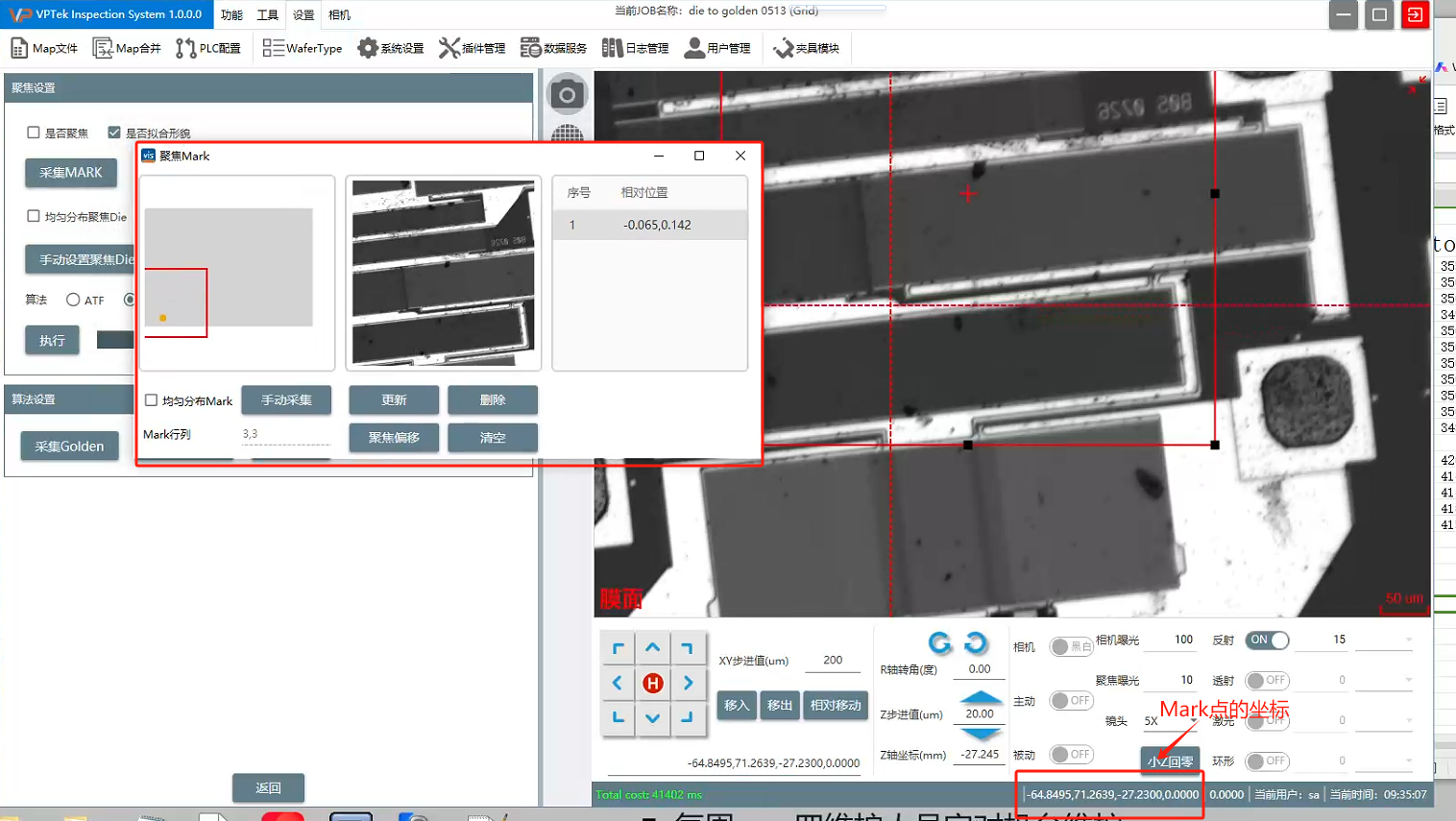Turn off the 反射 light switch
Viewport: 1456px width, 821px height.
coord(1267,640)
